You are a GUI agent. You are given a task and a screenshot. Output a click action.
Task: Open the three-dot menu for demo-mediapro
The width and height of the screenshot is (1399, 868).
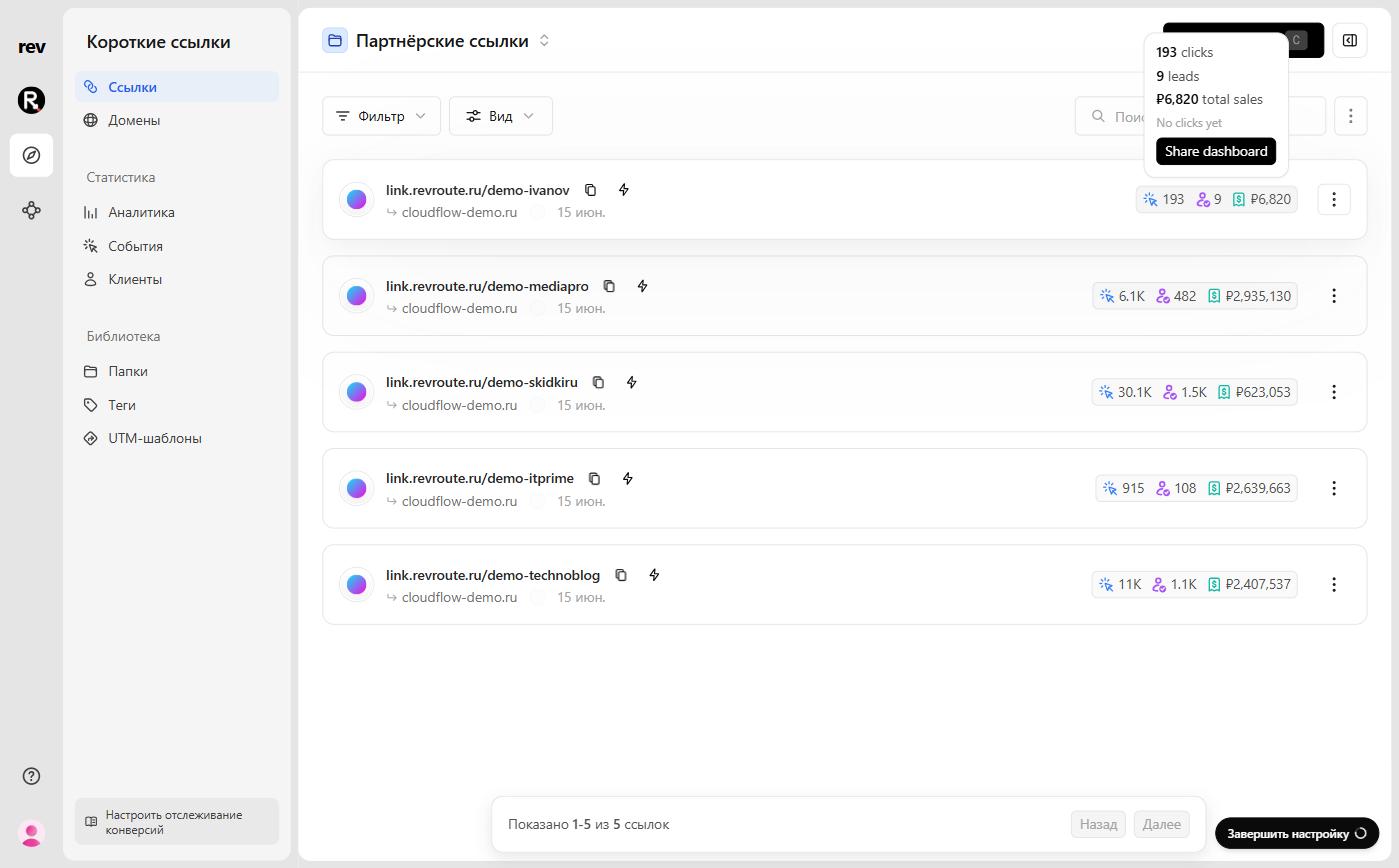pyautogui.click(x=1333, y=296)
